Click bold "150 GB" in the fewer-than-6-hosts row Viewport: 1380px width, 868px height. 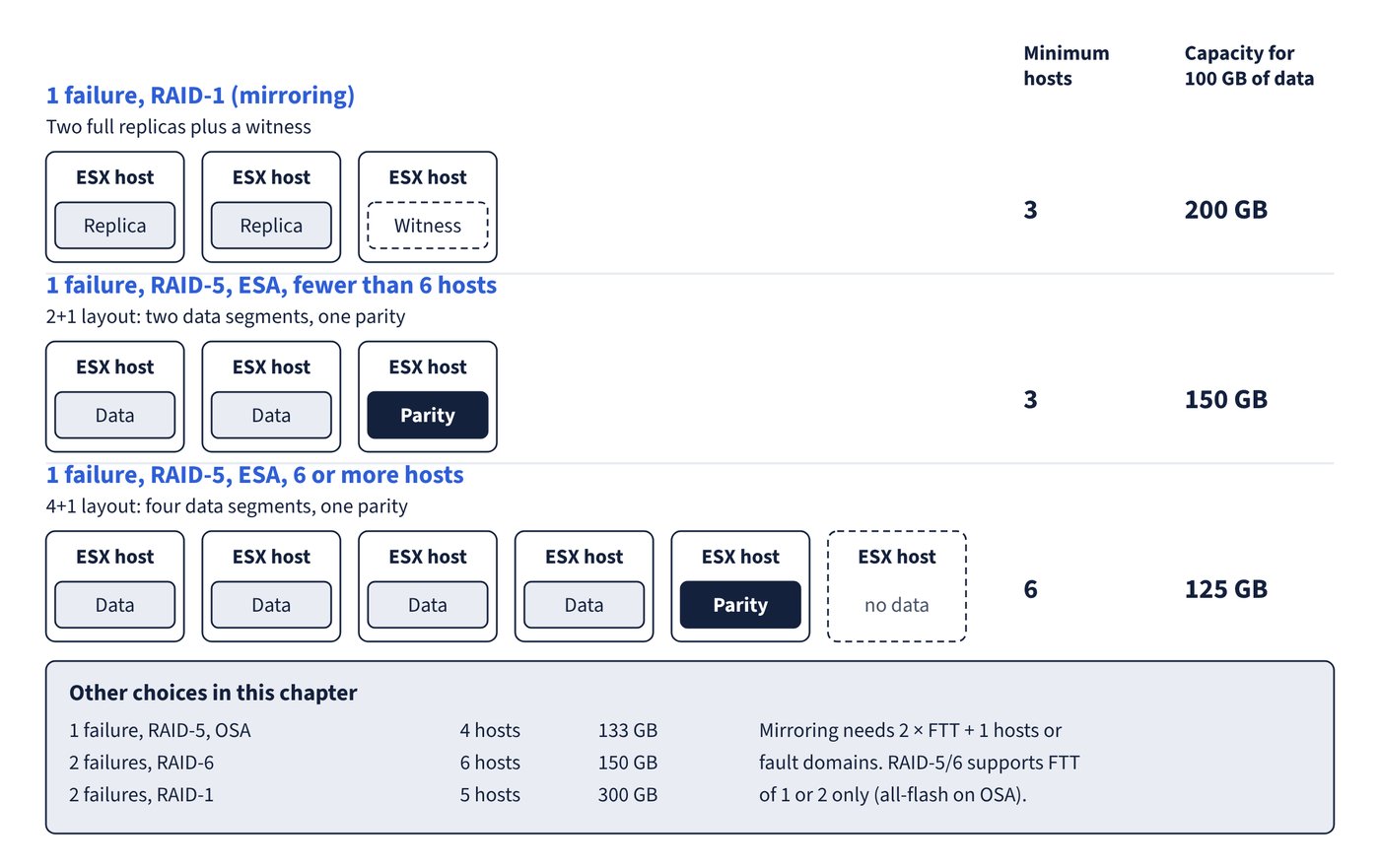tap(1226, 399)
